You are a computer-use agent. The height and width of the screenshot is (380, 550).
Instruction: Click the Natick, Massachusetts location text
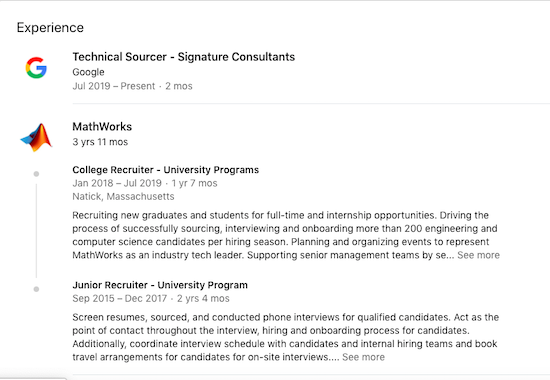click(x=123, y=196)
